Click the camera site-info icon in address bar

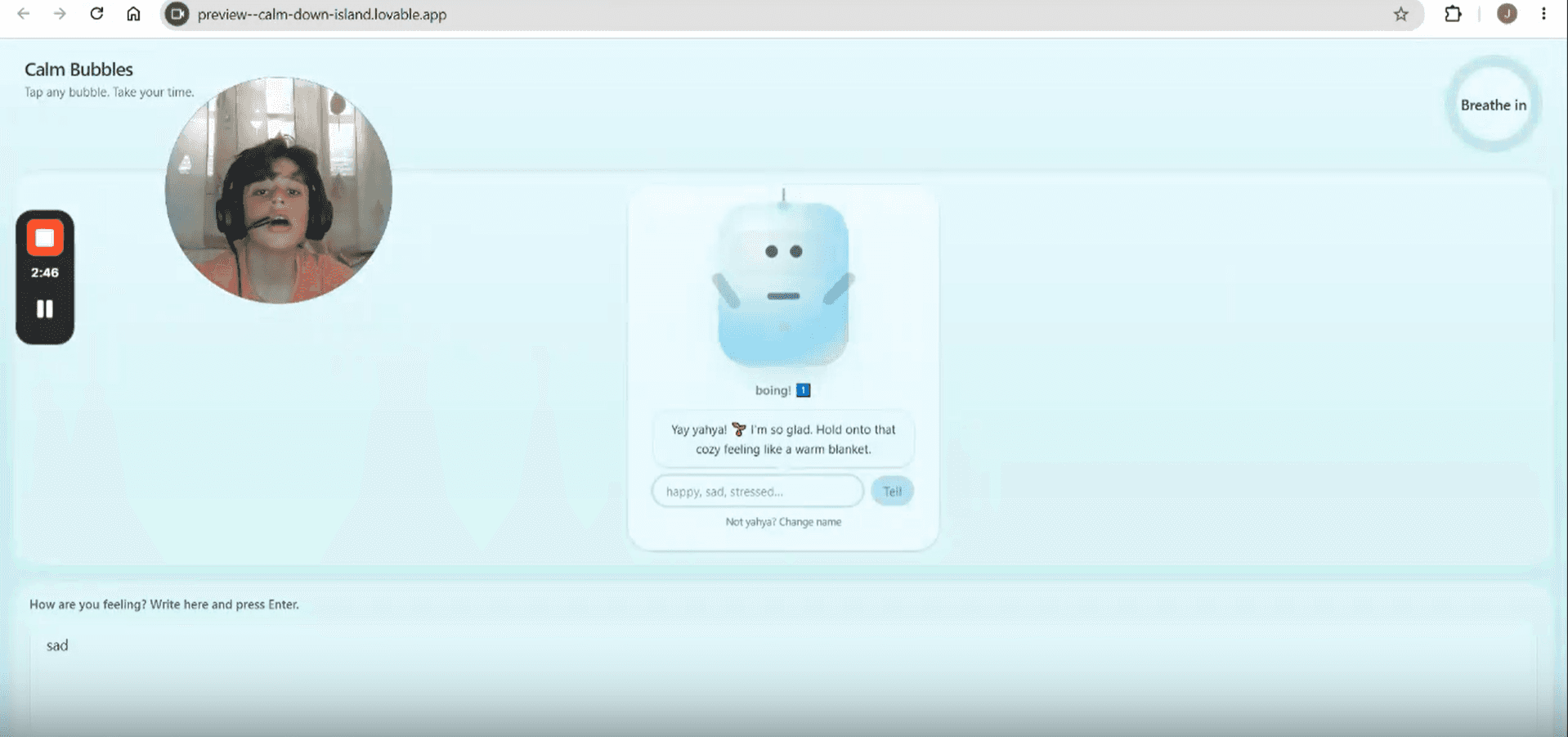click(x=177, y=14)
